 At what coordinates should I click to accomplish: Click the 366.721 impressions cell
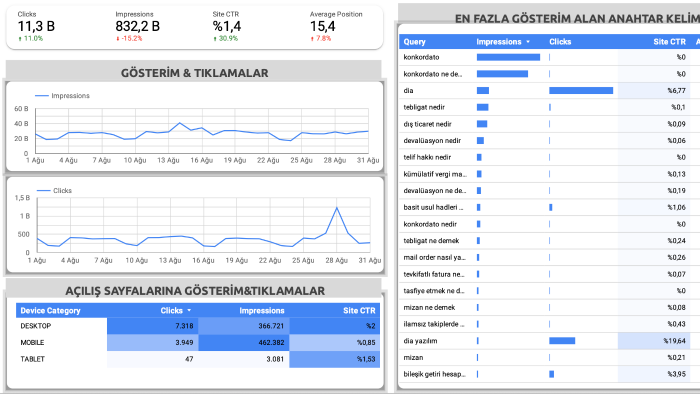(x=244, y=326)
